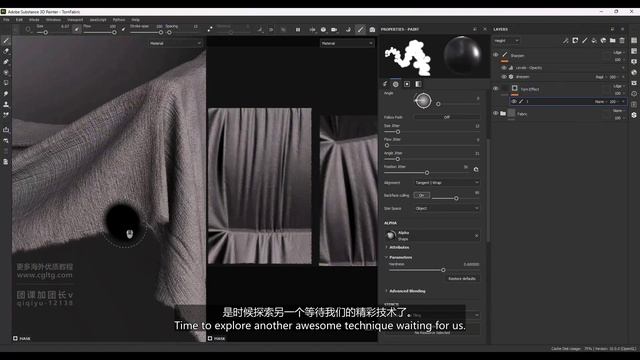Viewport: 640px width, 360px height.
Task: Select the Fabric layer row
Action: pyautogui.click(x=559, y=114)
